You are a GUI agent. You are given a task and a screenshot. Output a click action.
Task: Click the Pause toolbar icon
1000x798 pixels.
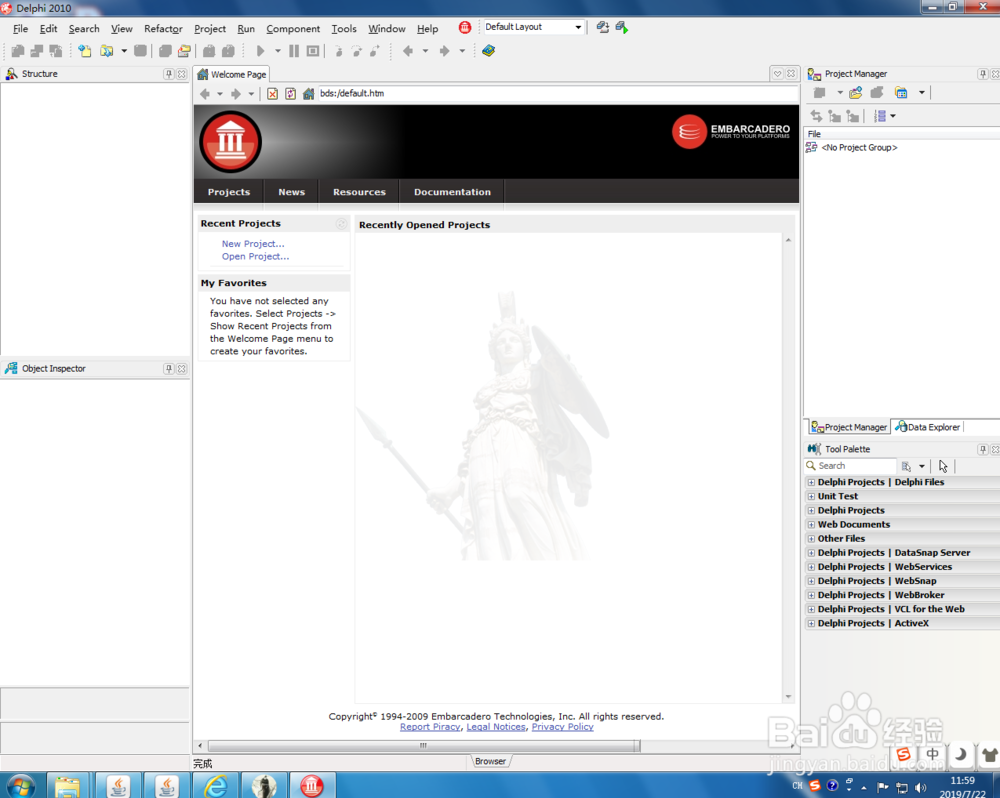[294, 51]
